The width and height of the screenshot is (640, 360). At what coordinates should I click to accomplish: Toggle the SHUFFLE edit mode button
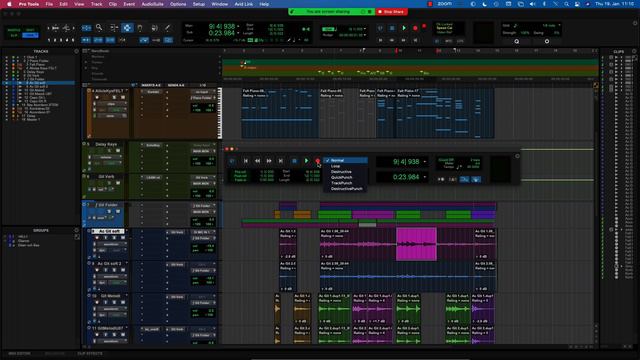tap(14, 30)
